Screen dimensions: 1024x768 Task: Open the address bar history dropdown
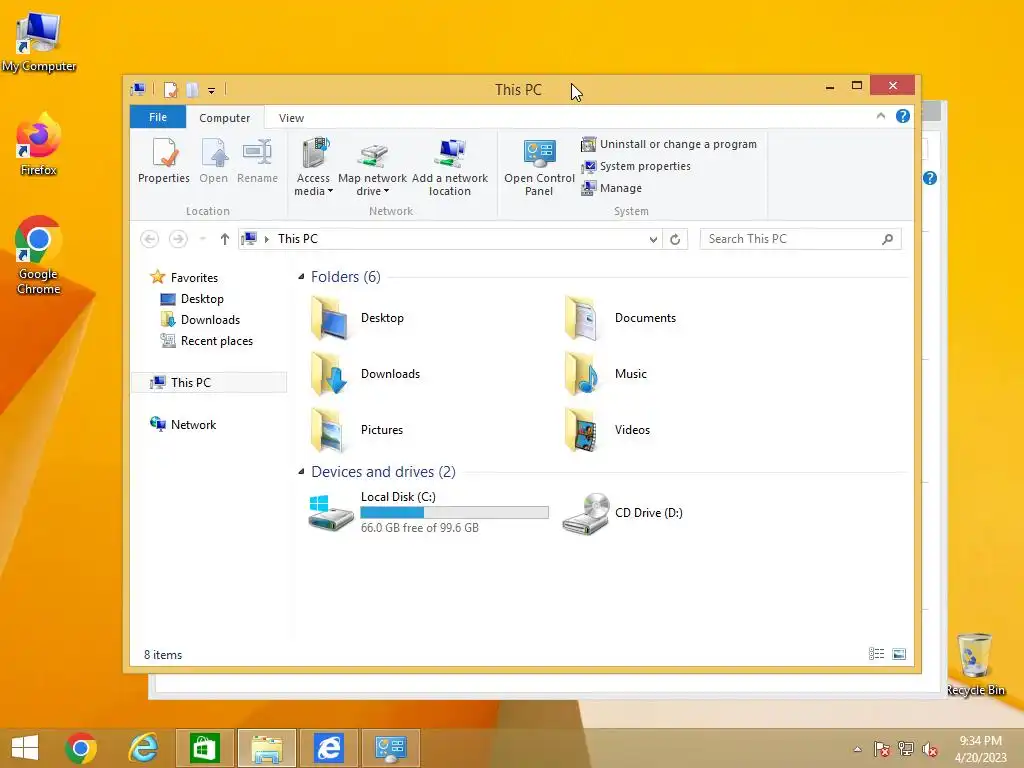coord(653,240)
